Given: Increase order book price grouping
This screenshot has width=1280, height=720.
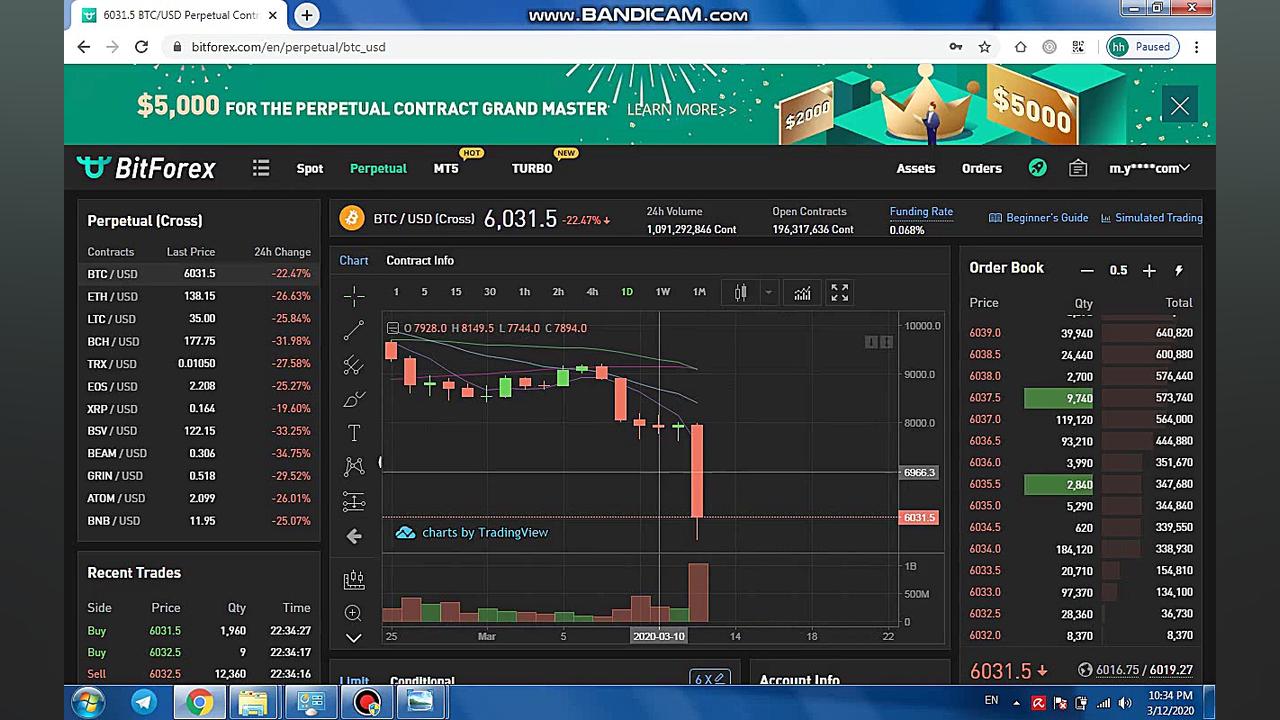Looking at the screenshot, I should (x=1149, y=271).
